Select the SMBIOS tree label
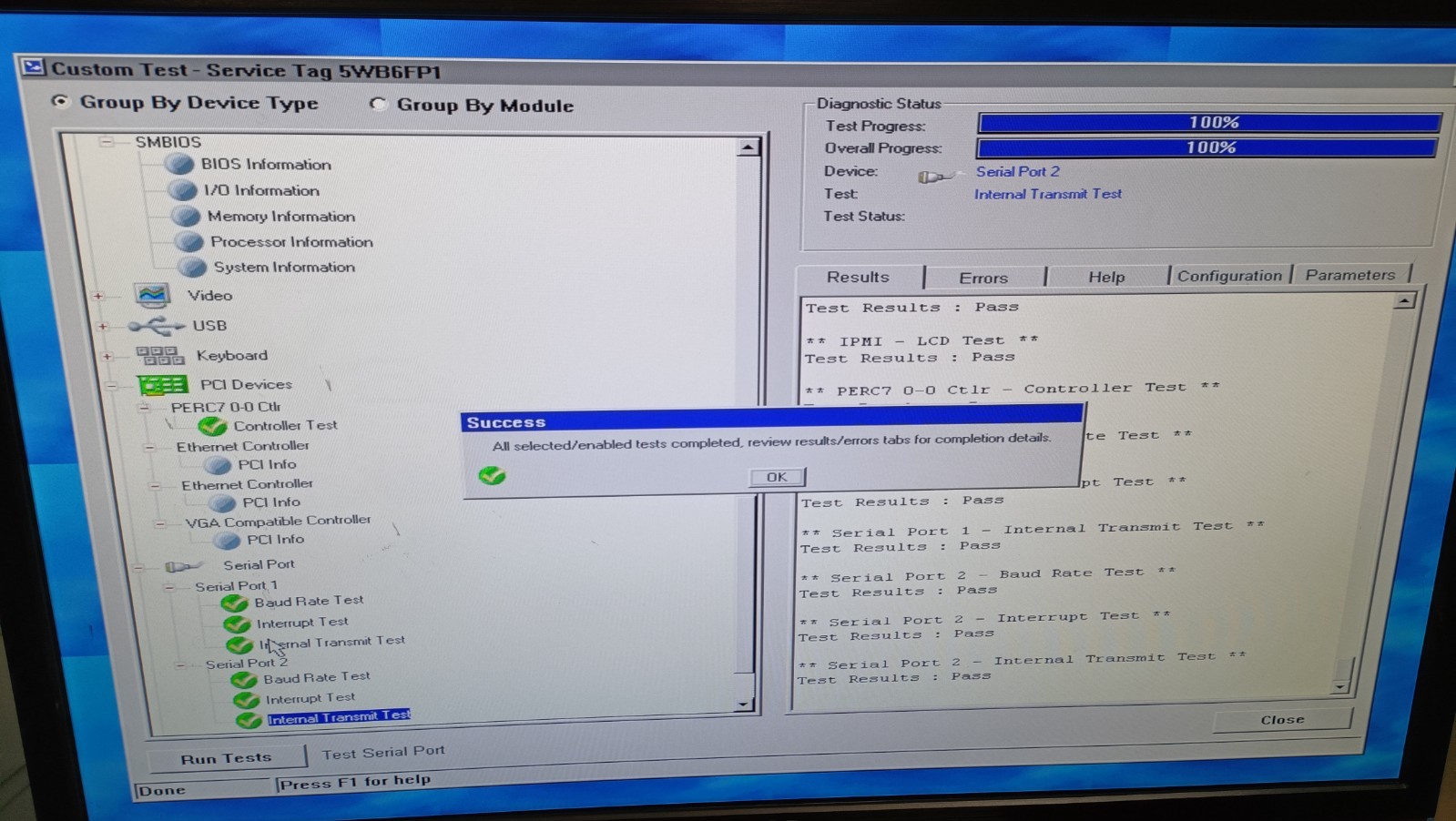 click(x=168, y=141)
